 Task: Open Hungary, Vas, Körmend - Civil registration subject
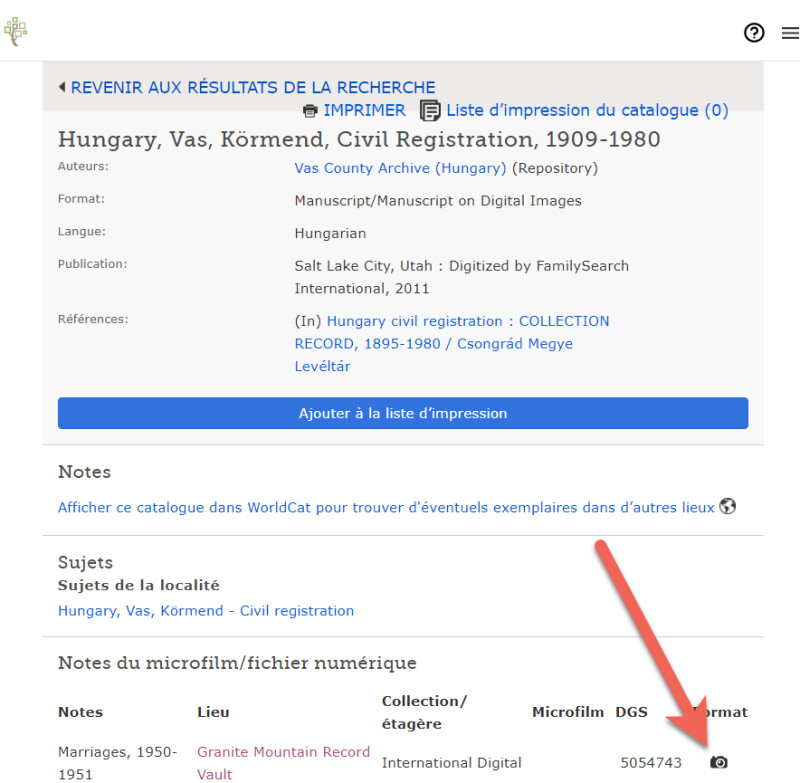pyautogui.click(x=206, y=611)
